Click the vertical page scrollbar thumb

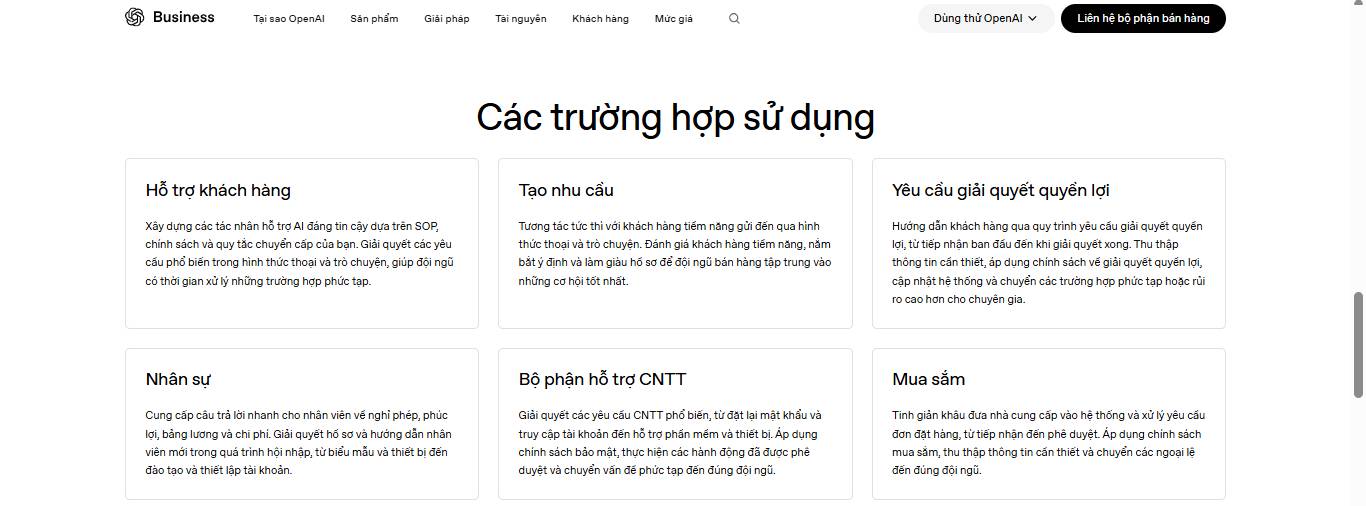1358,344
